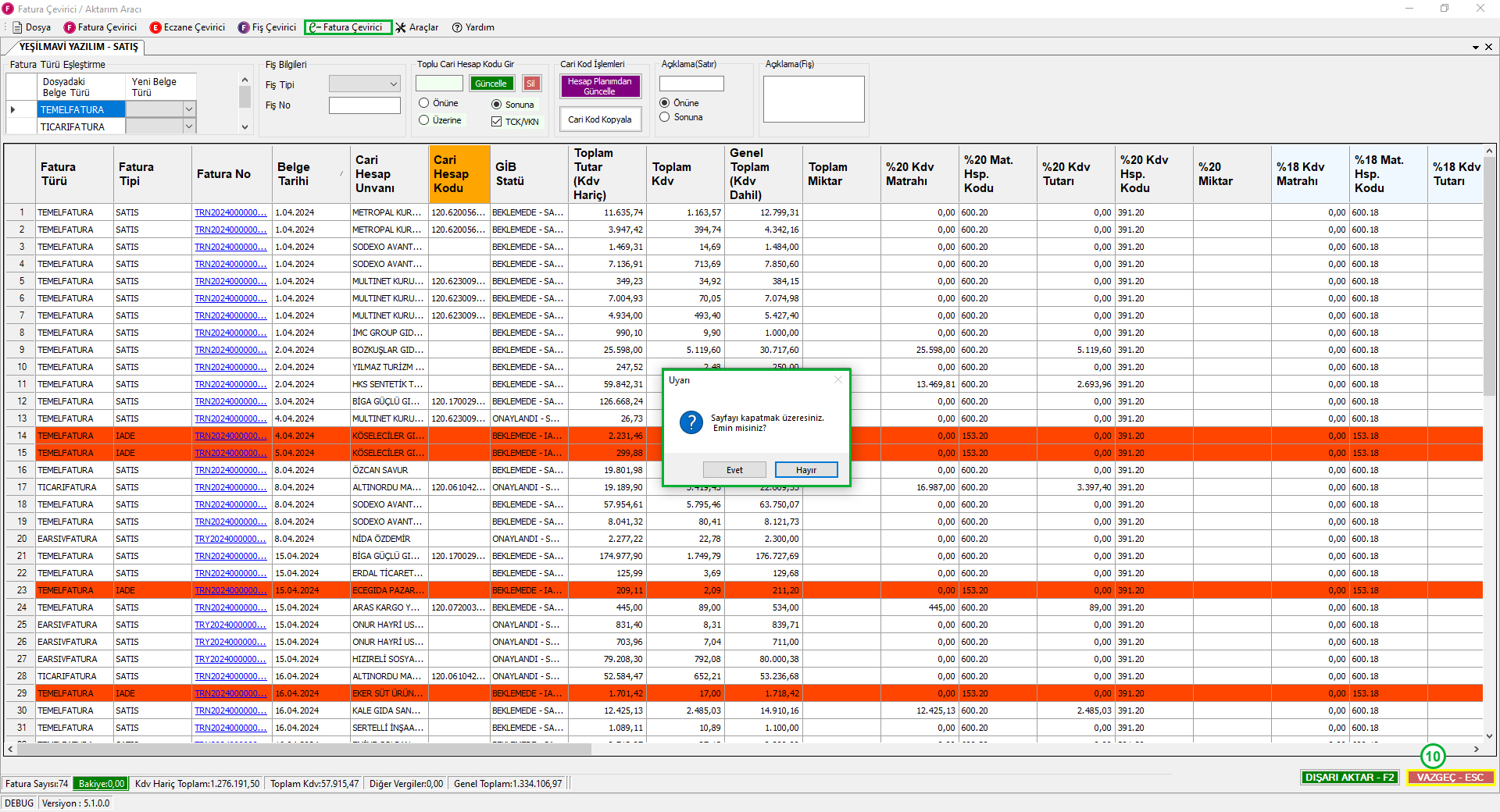Select Sonuna under Açıklama(Satır)

(665, 117)
